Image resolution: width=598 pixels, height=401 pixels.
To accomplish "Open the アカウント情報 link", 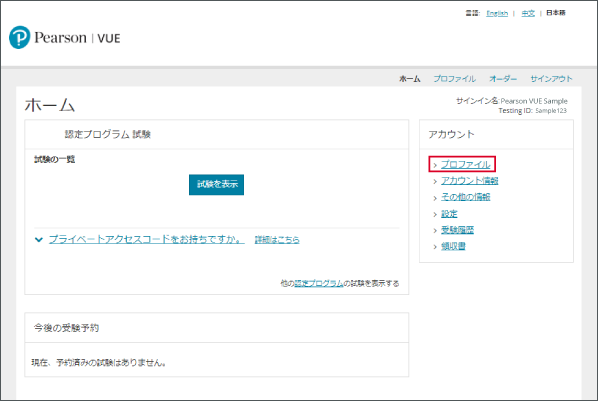I will (x=469, y=180).
